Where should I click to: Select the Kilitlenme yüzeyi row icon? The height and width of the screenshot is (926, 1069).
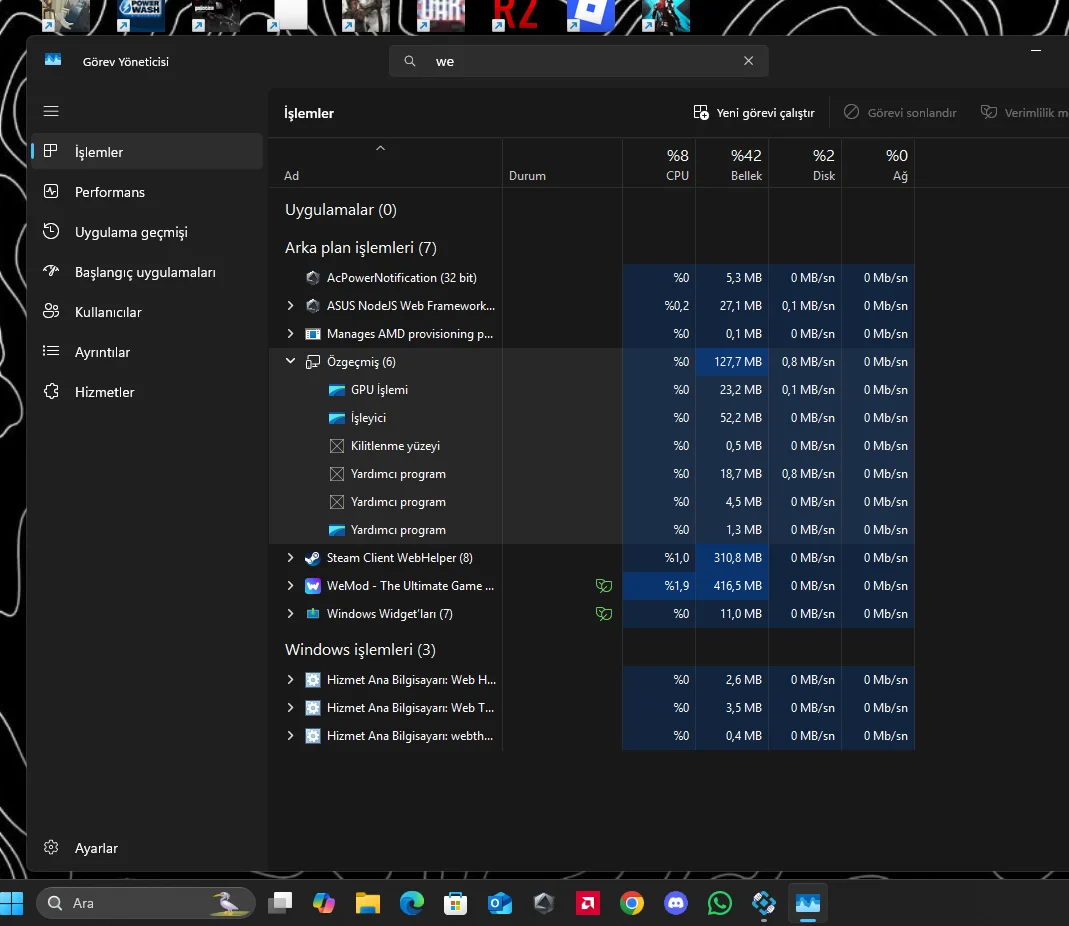[337, 446]
